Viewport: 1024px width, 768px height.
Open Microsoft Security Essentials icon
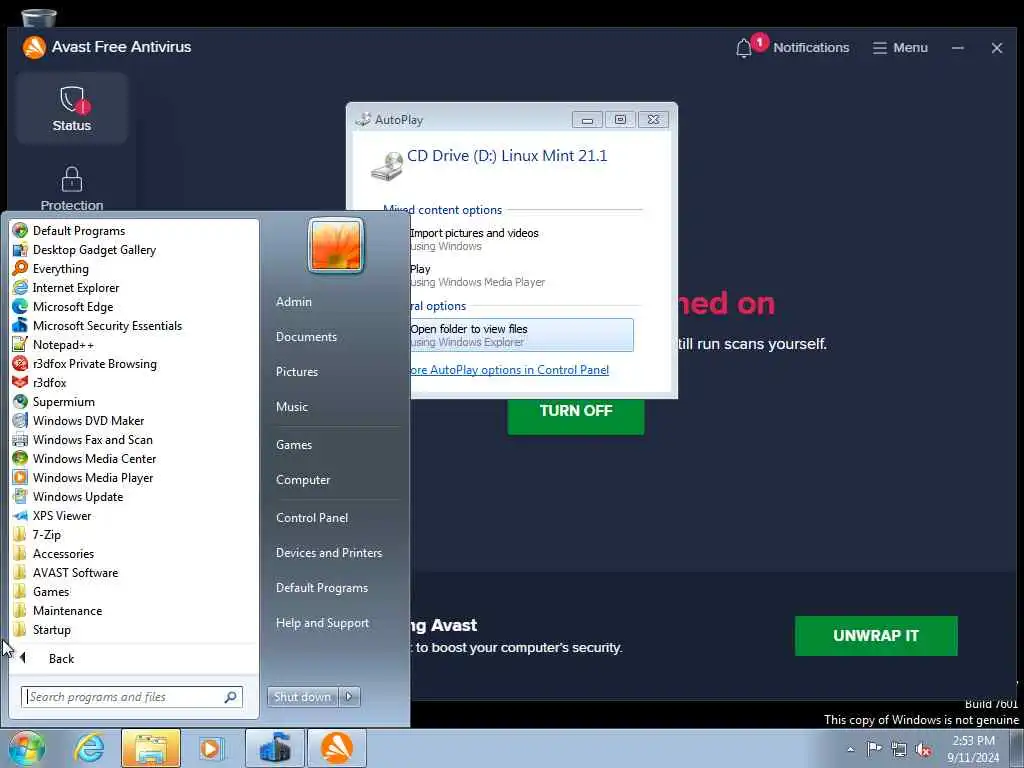coord(20,325)
